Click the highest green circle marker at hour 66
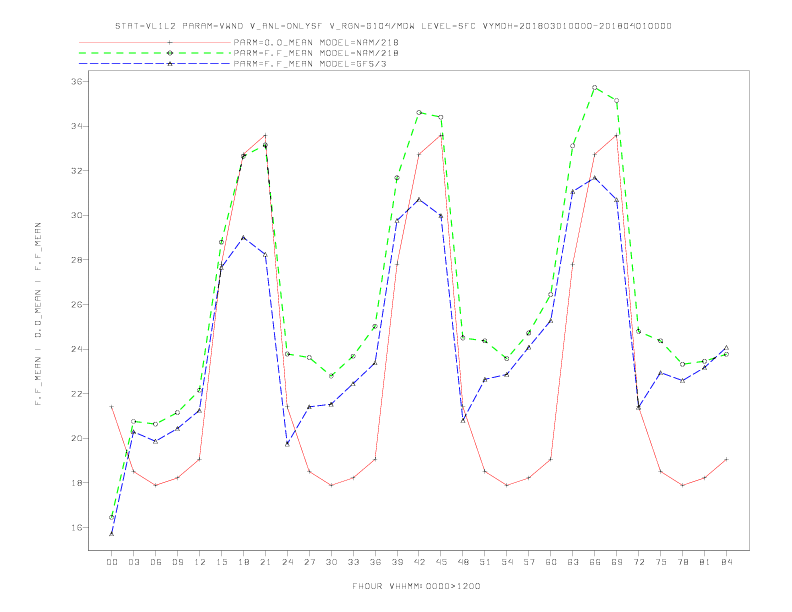This screenshot has width=792, height=612. [595, 88]
